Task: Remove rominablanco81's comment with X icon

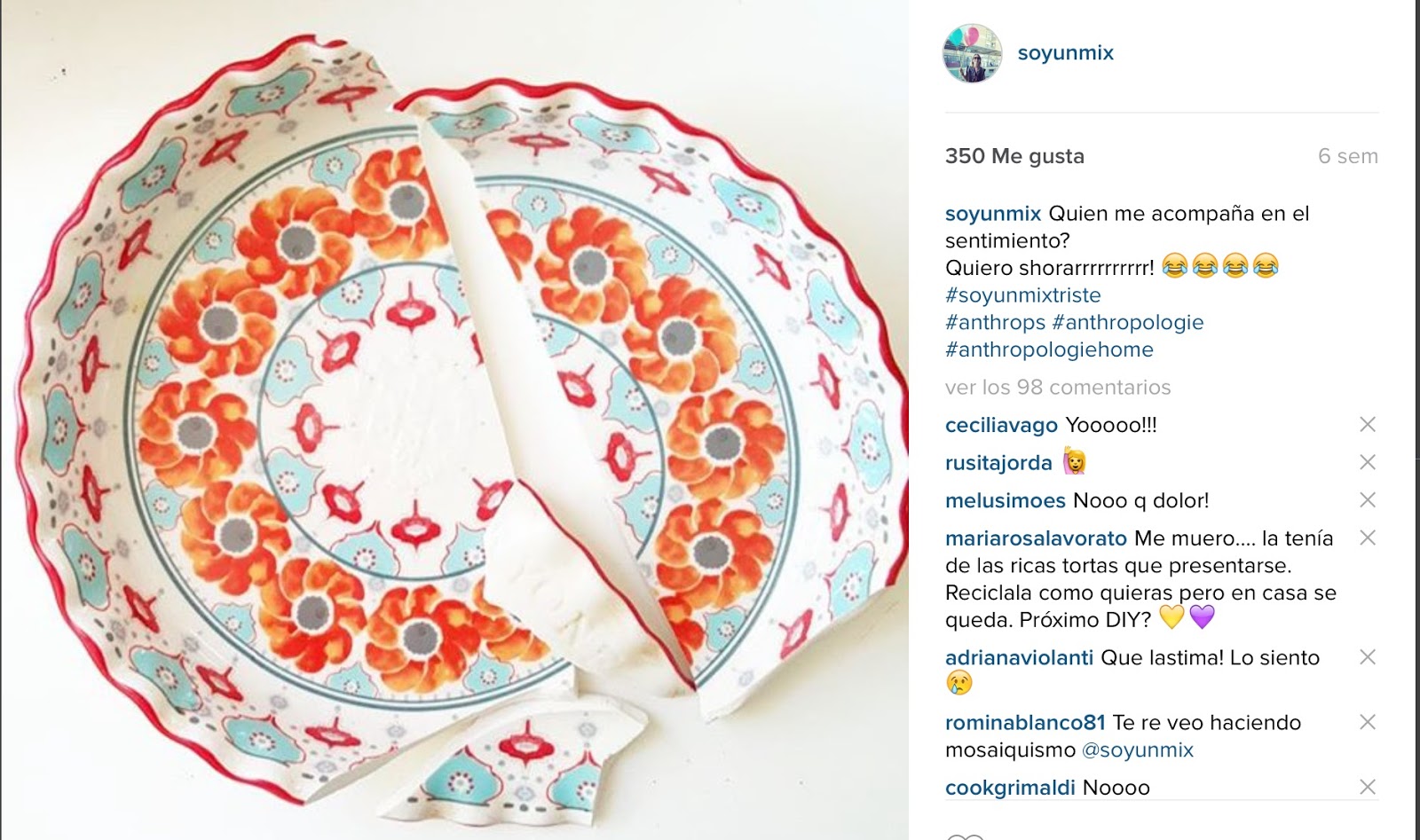Action: 1368,722
